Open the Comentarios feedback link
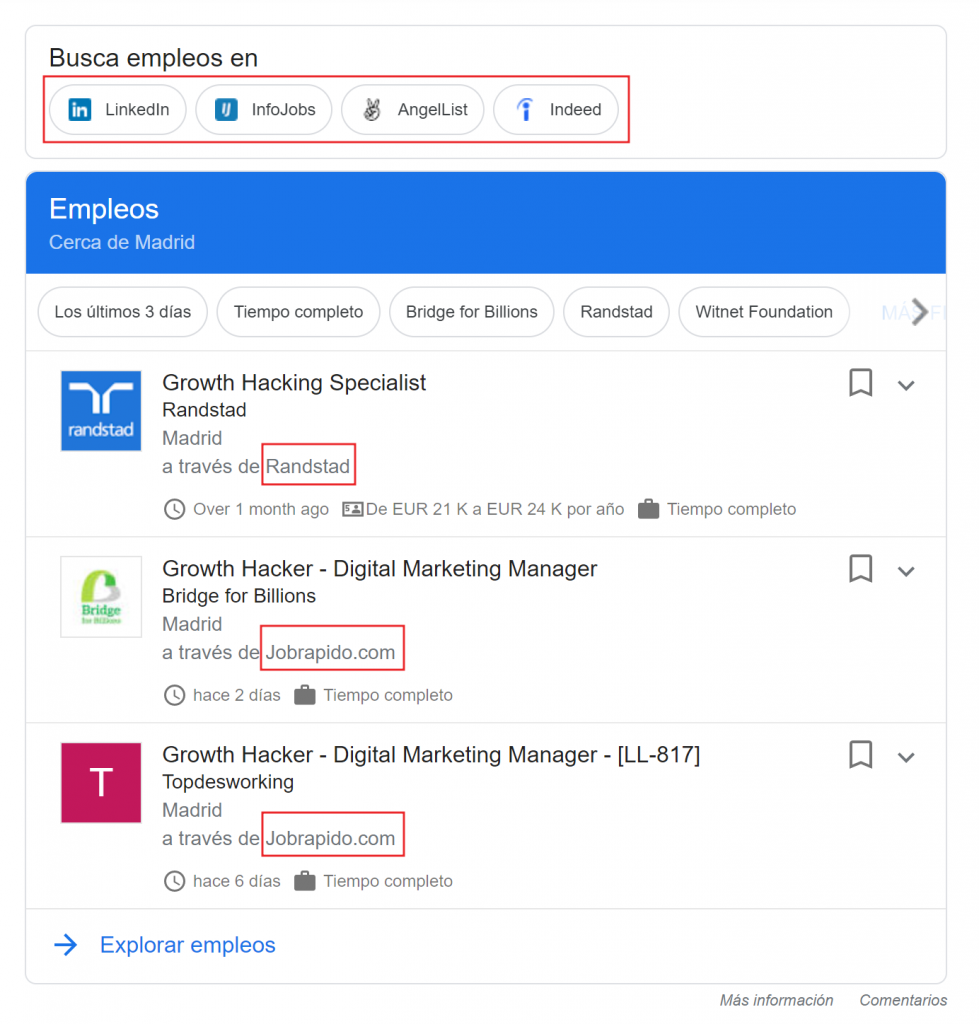Viewport: 979px width, 1024px height. (903, 1000)
